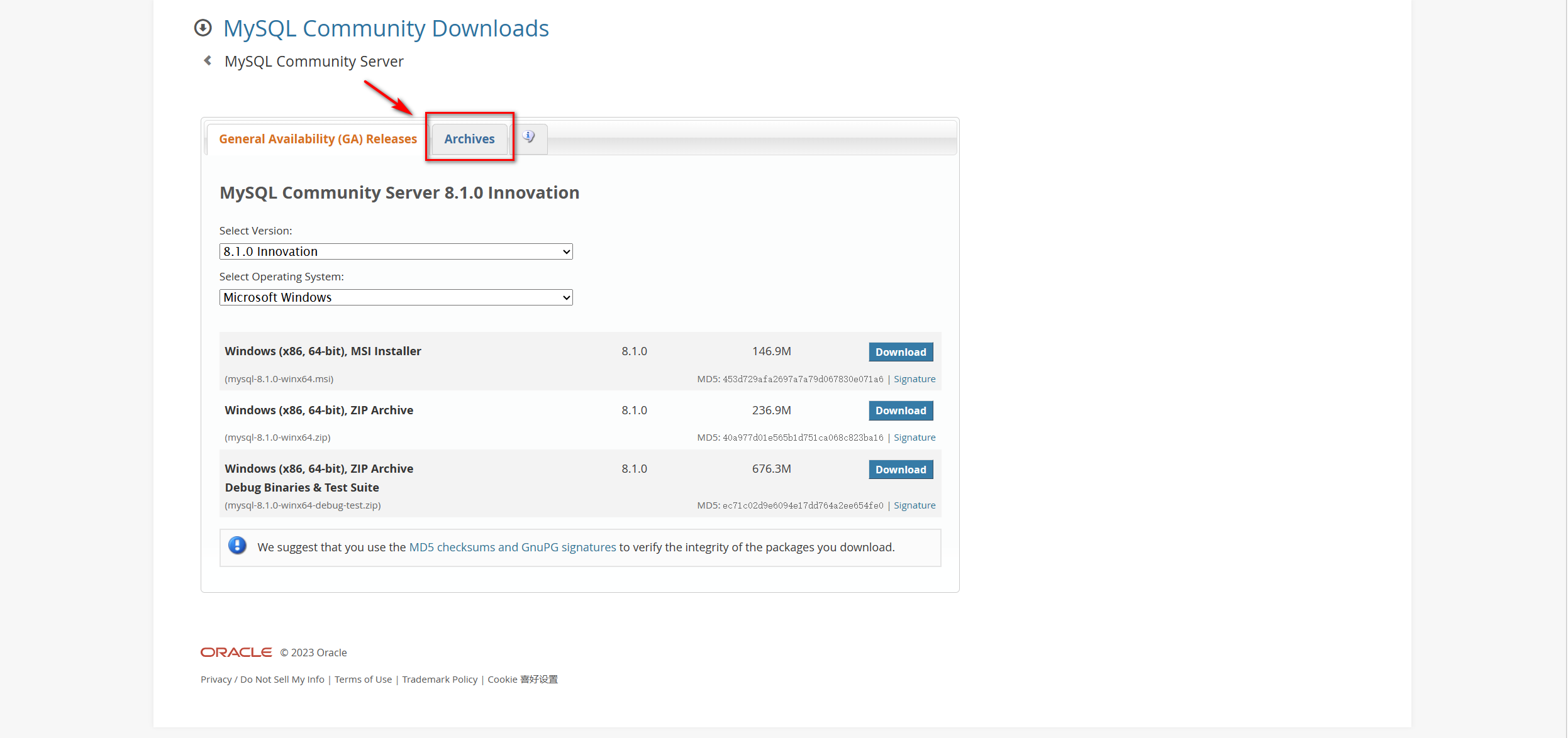
Task: Open the Select Operating System dropdown
Action: (396, 297)
